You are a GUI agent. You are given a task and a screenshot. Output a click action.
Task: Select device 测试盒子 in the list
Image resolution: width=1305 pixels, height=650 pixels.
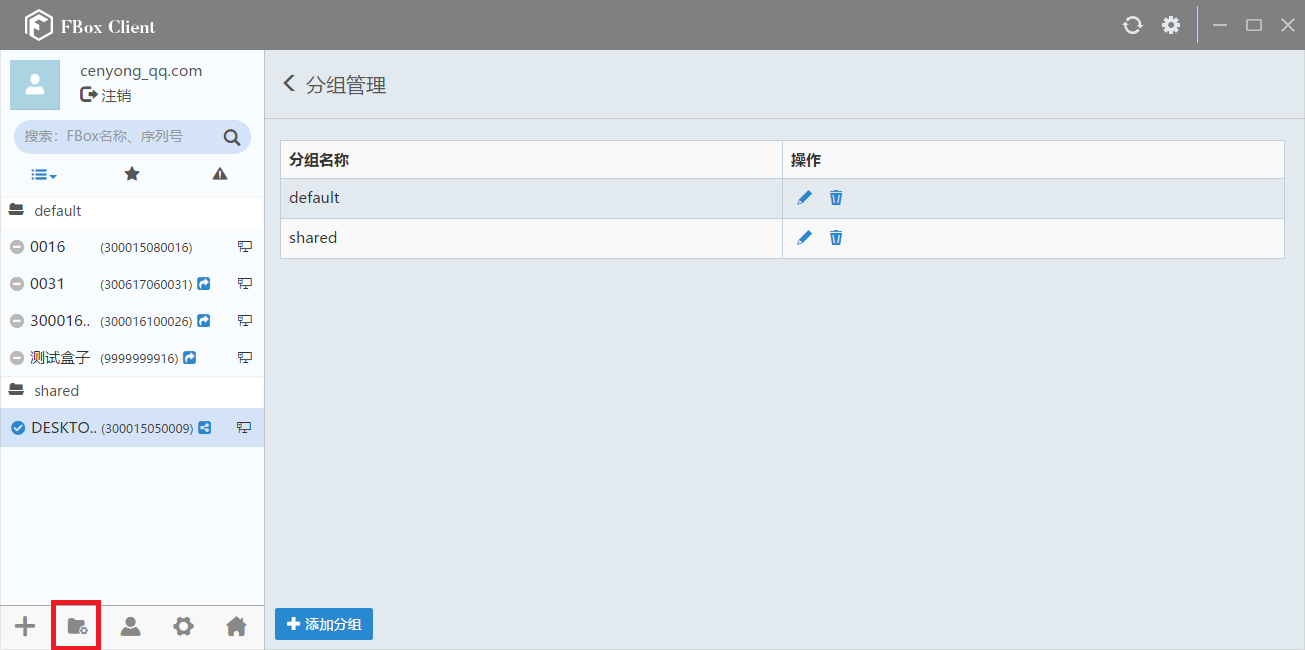(132, 358)
